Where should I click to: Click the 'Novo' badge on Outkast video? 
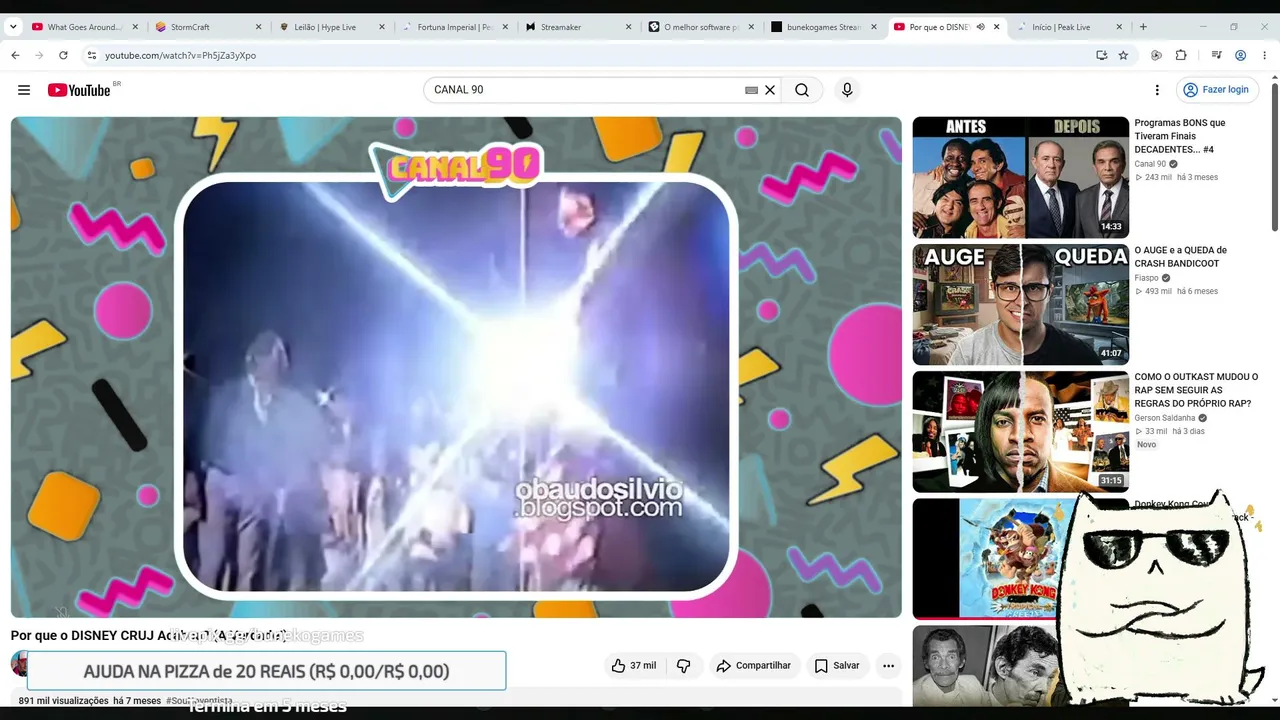coord(1146,445)
